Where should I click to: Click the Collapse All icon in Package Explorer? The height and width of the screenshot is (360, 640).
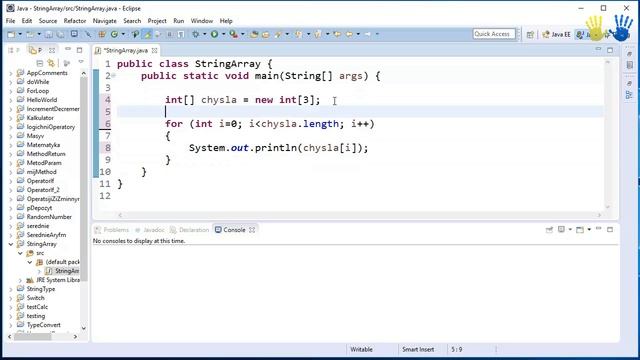pos(40,63)
